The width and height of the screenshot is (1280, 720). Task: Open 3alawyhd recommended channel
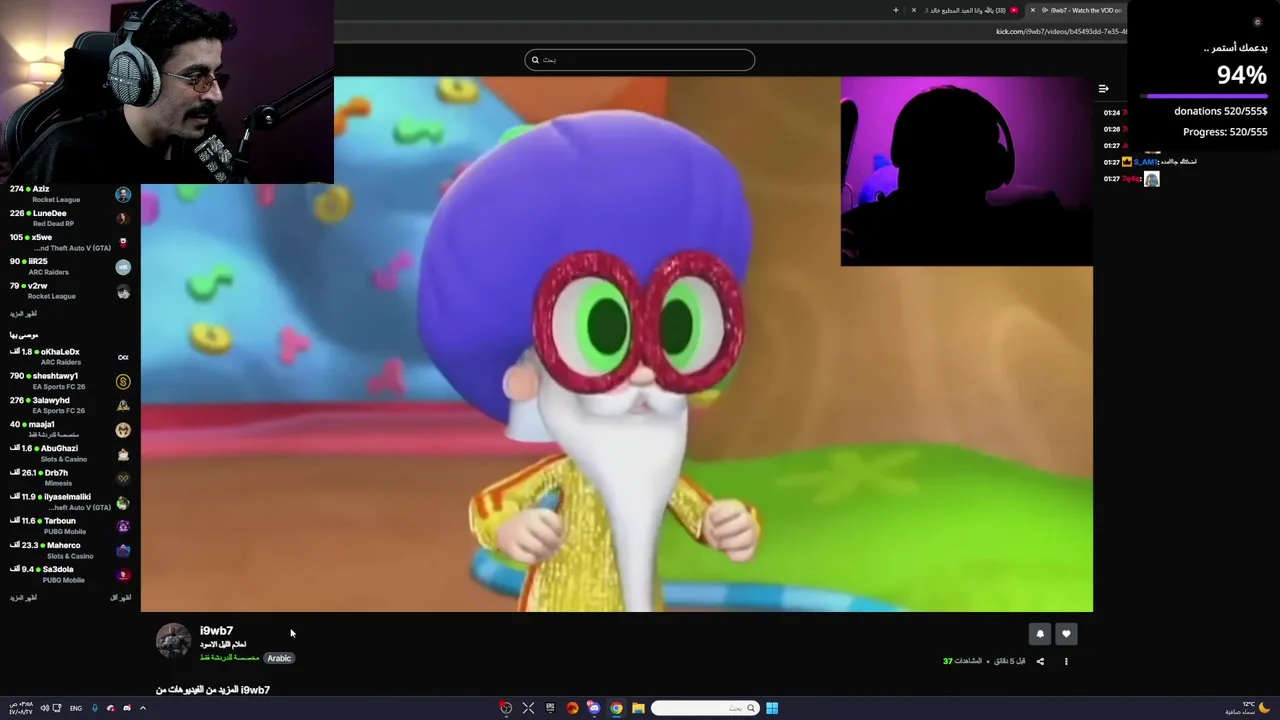click(x=70, y=405)
